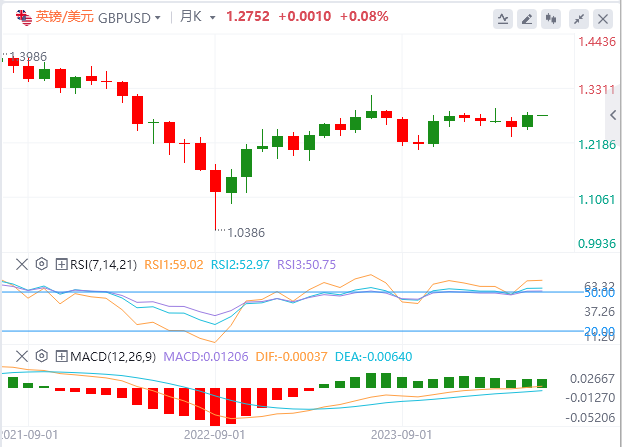Click the 1.3311 price axis label

pos(597,90)
